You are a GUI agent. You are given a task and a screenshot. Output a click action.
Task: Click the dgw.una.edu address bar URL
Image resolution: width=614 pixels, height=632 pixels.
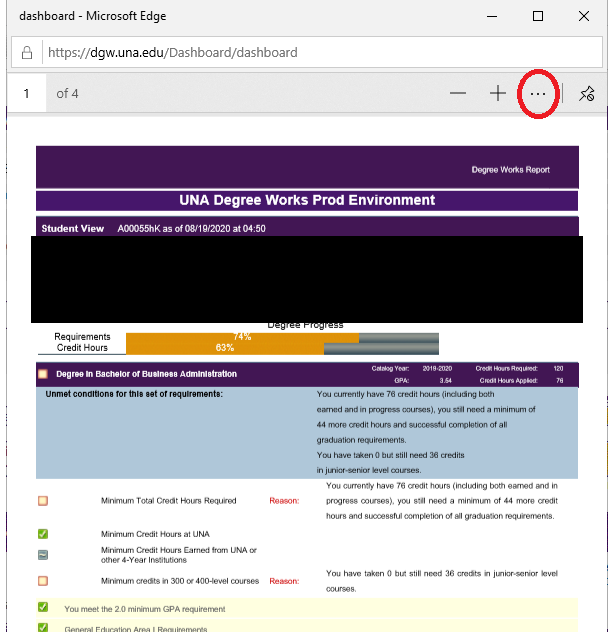pyautogui.click(x=173, y=52)
